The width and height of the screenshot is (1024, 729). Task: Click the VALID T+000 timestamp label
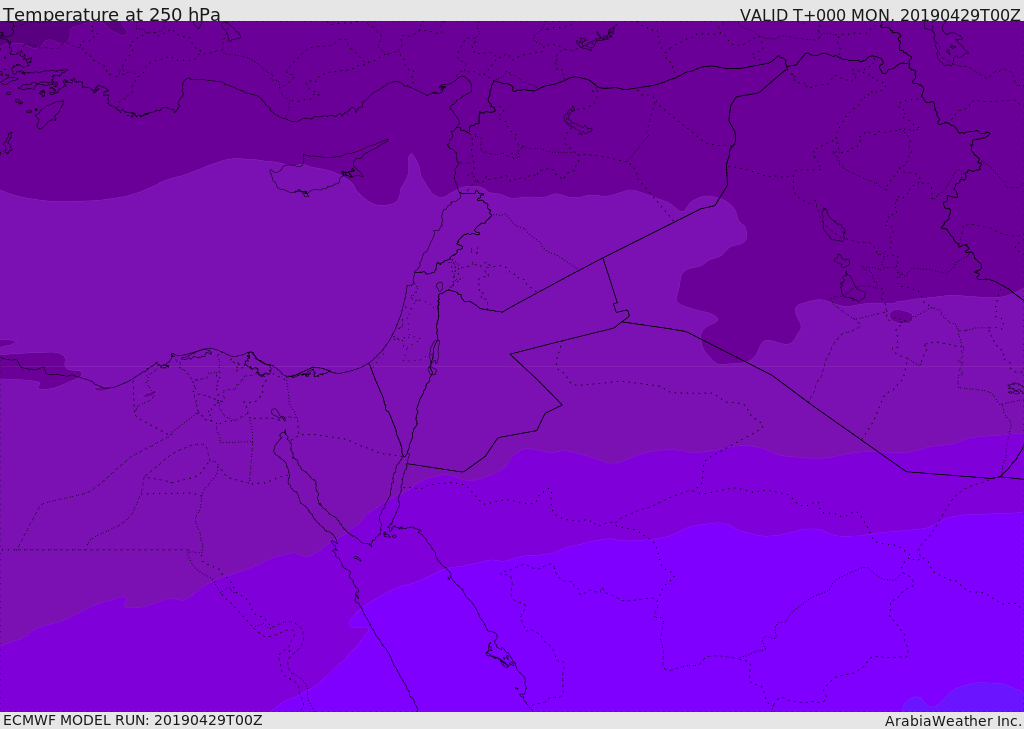click(x=880, y=15)
